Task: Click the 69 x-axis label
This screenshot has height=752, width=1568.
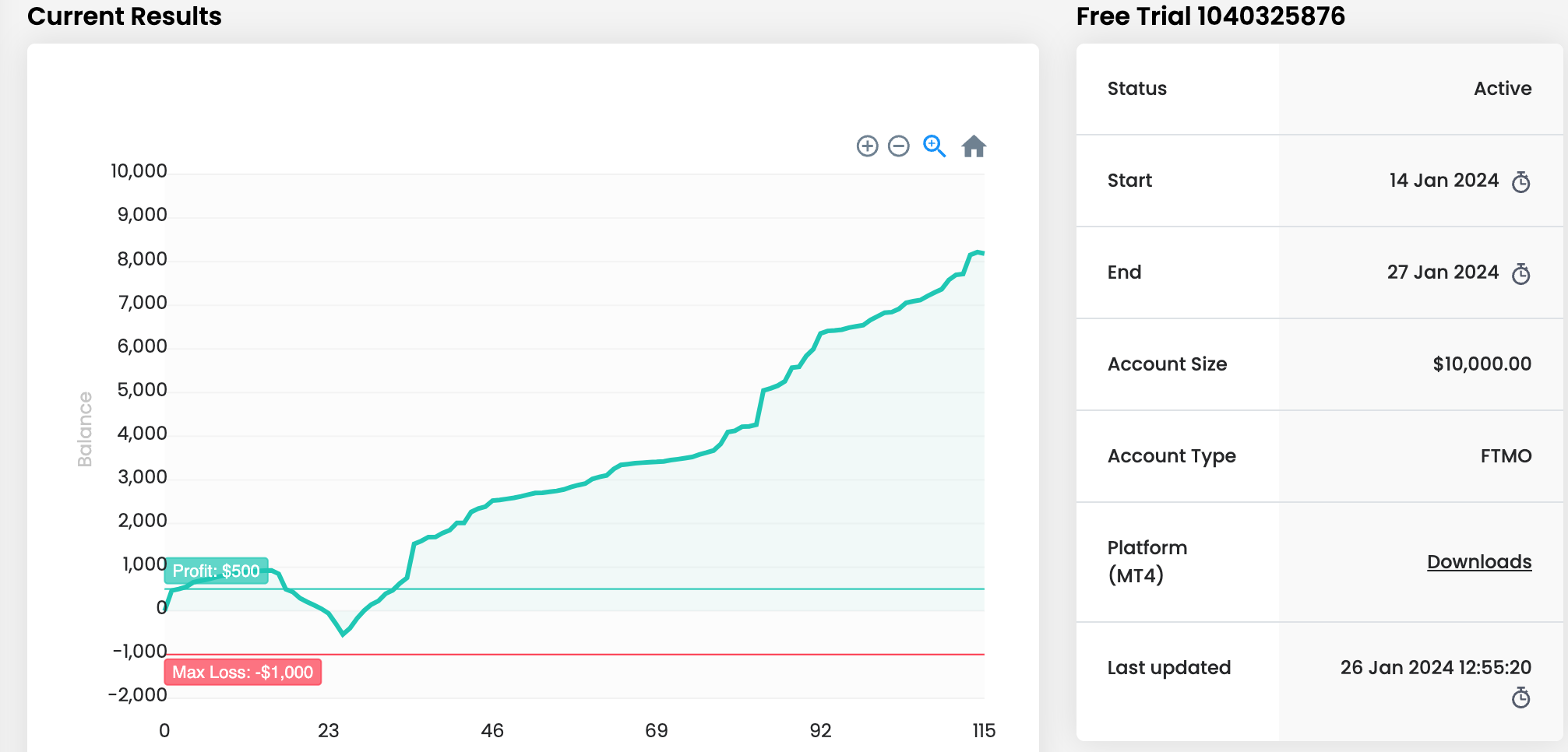Action: tap(657, 731)
